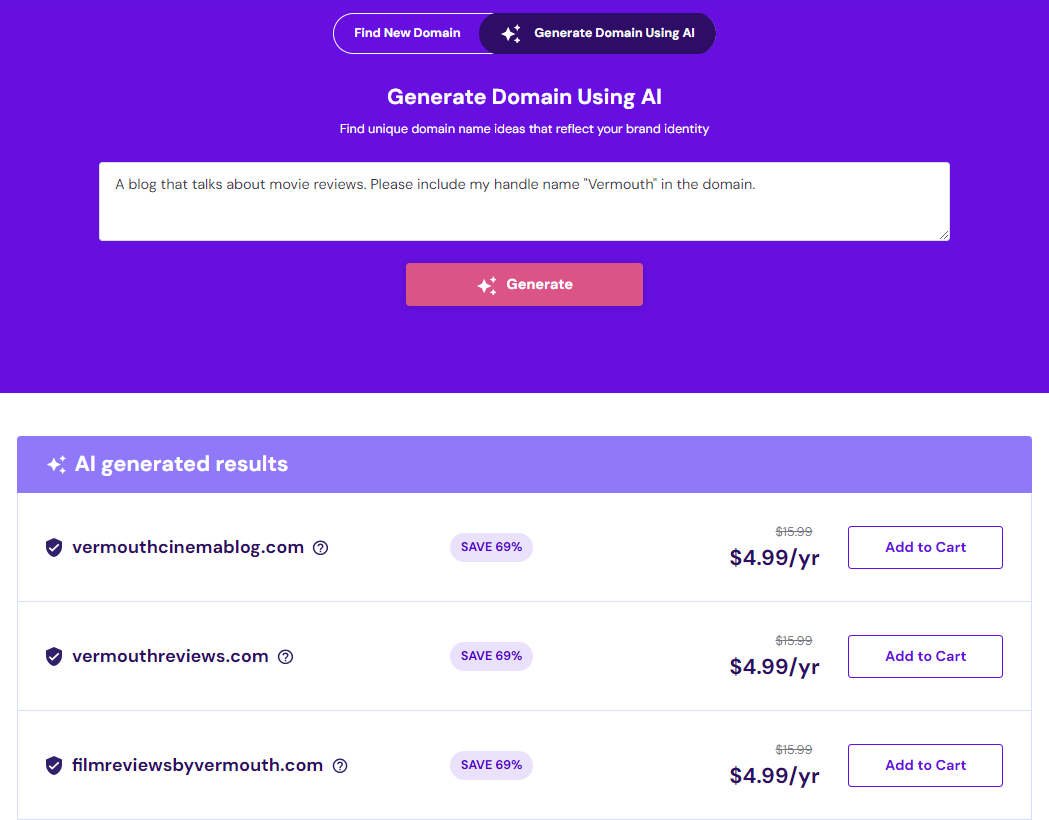Add filmreviewsbyvermouth.com to cart

[x=925, y=765]
